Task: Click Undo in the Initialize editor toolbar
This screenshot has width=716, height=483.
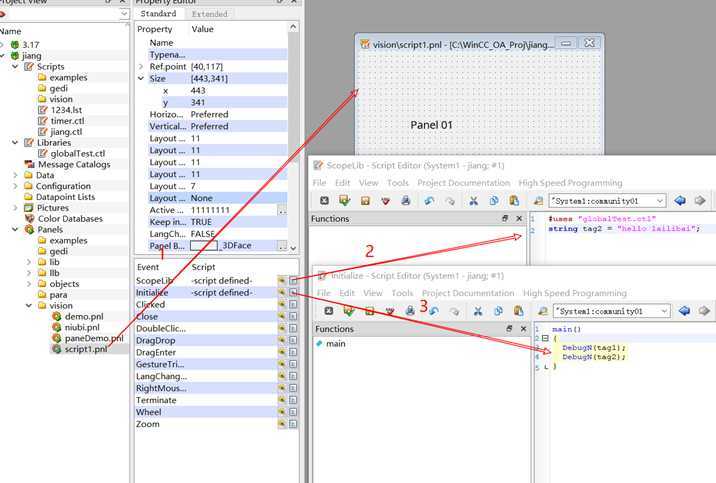Action: coord(433,311)
